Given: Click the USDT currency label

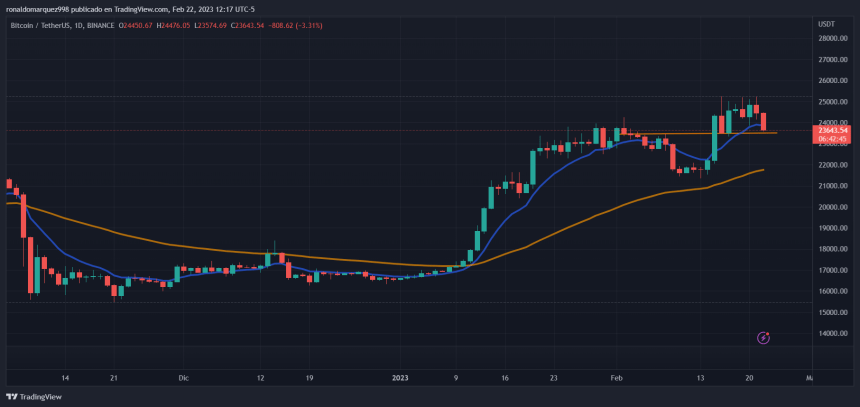Looking at the screenshot, I should [826, 25].
